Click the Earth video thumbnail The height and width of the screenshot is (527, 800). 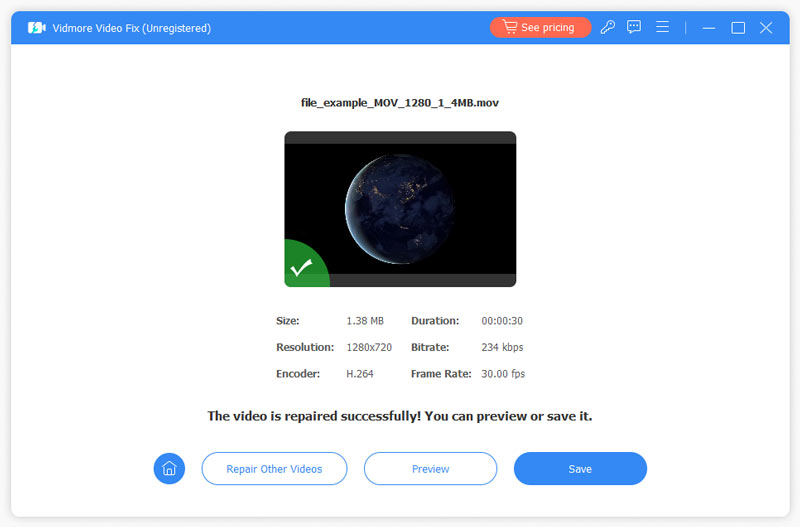coord(400,209)
